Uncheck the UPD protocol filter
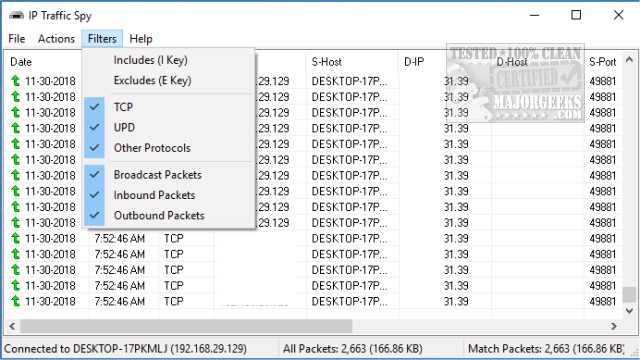Viewport: 640px width, 360px height. [169, 127]
